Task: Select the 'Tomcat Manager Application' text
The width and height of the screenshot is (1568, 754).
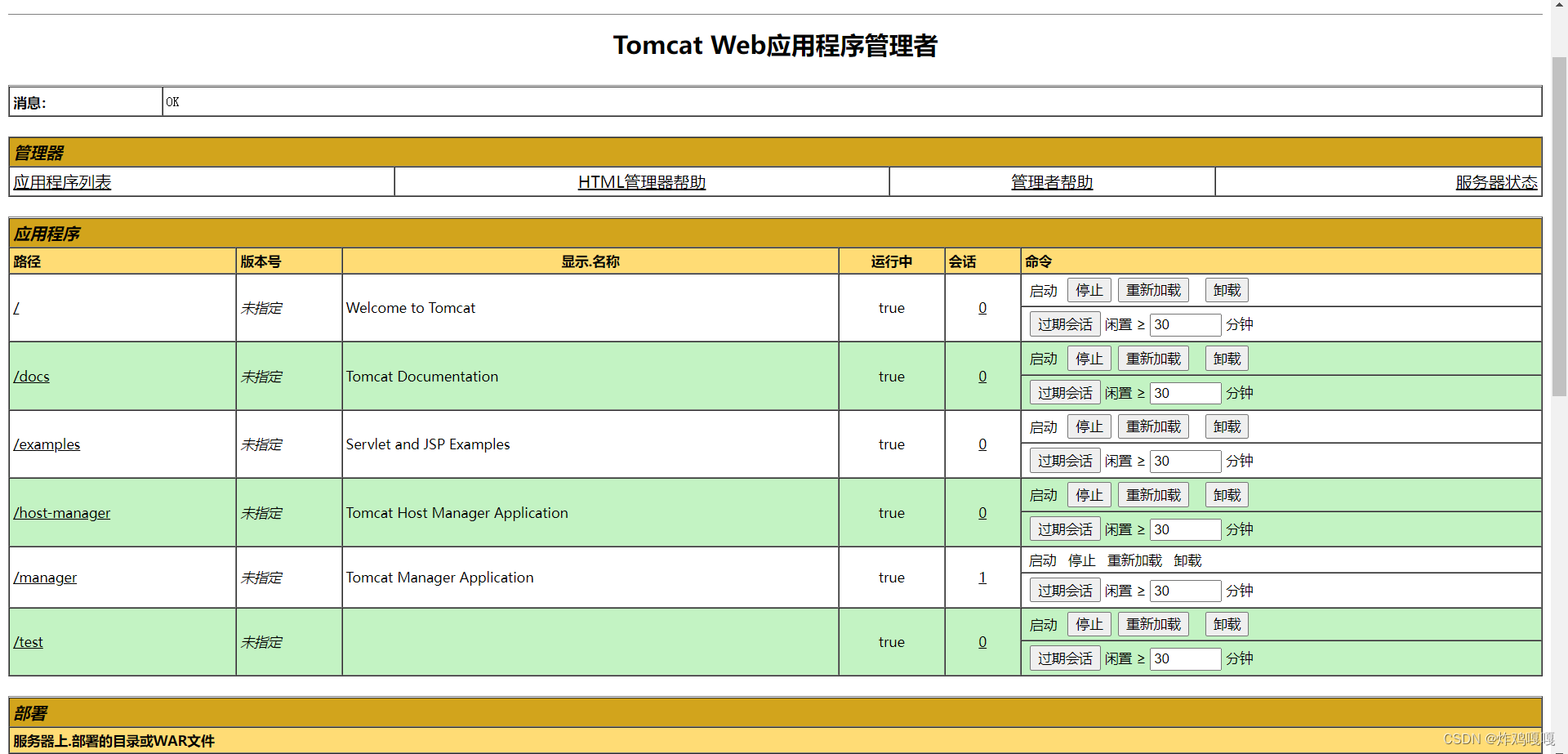Action: [x=440, y=578]
